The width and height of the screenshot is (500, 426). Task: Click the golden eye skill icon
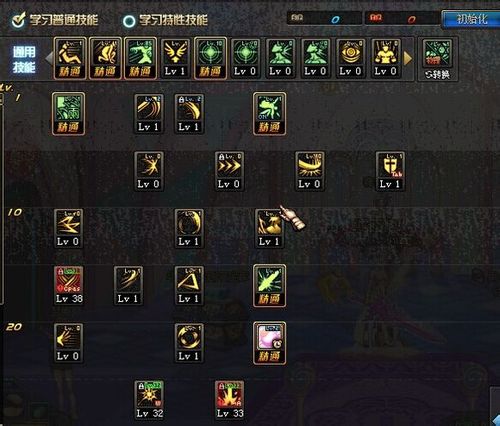(x=350, y=58)
